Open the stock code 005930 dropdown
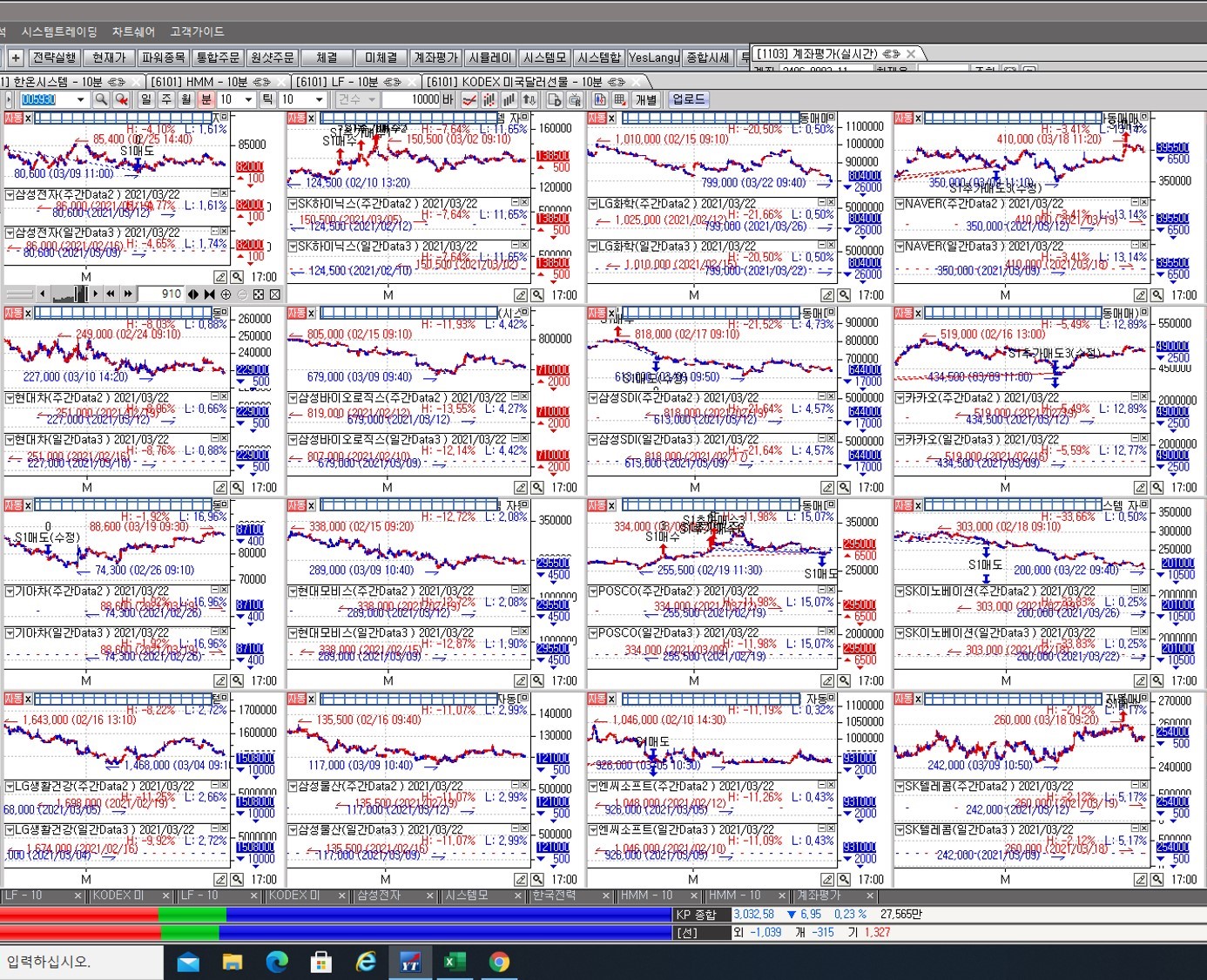The image size is (1207, 980). 80,100
